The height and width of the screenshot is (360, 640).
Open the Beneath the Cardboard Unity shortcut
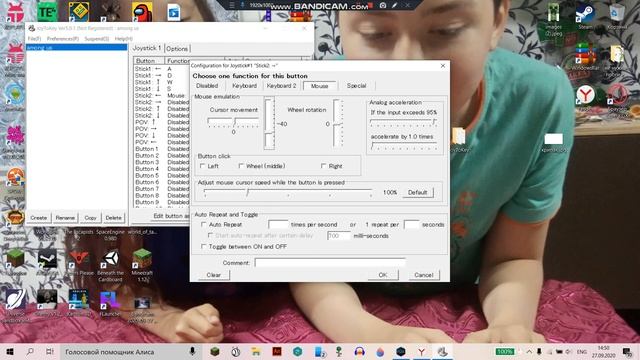[x=110, y=265]
